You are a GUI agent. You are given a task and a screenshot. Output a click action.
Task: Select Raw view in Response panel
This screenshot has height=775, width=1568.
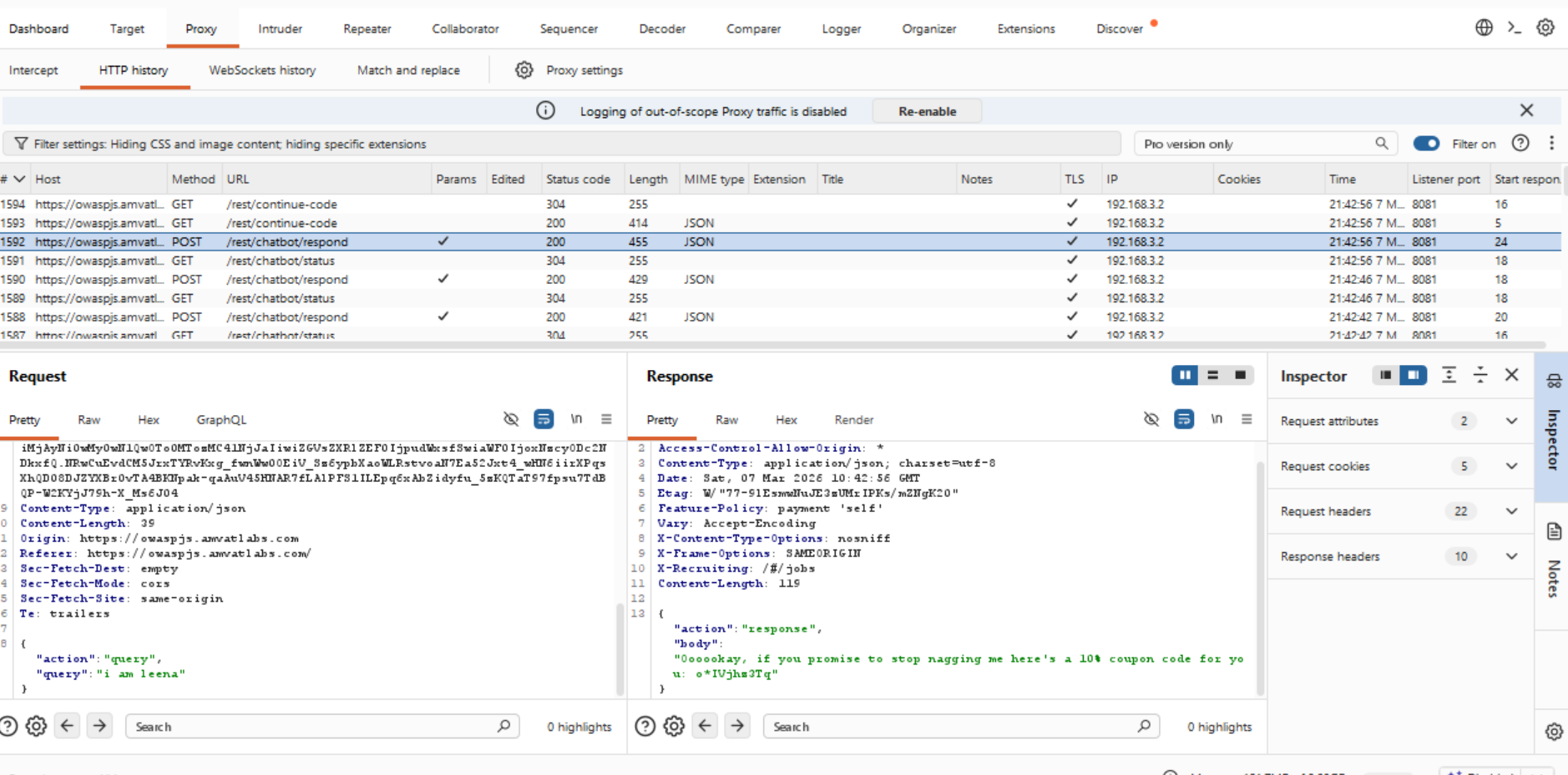[726, 420]
